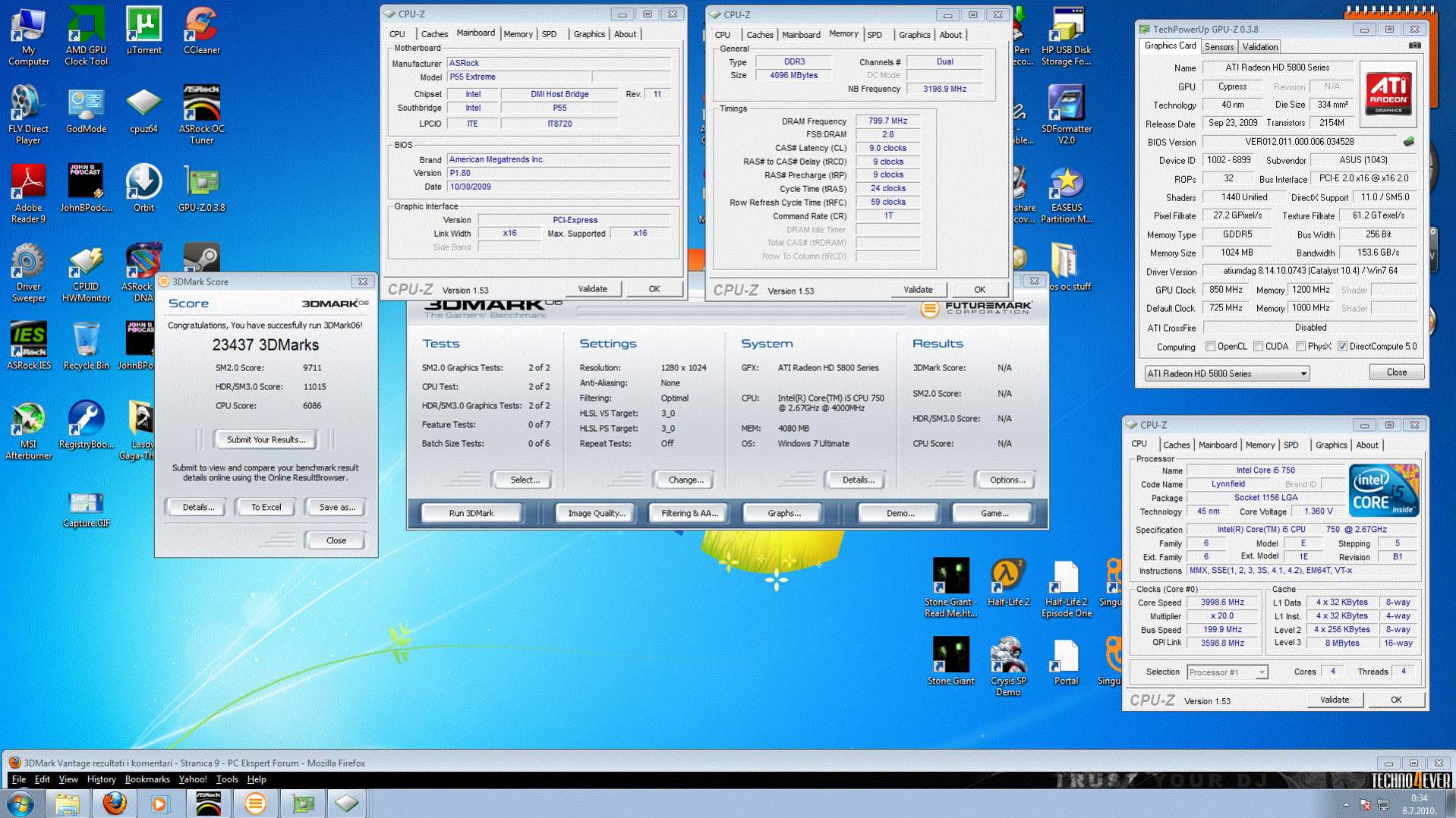Image resolution: width=1456 pixels, height=818 pixels.
Task: Open the SPD tab in Mainboard CPU-Z window
Action: click(549, 34)
